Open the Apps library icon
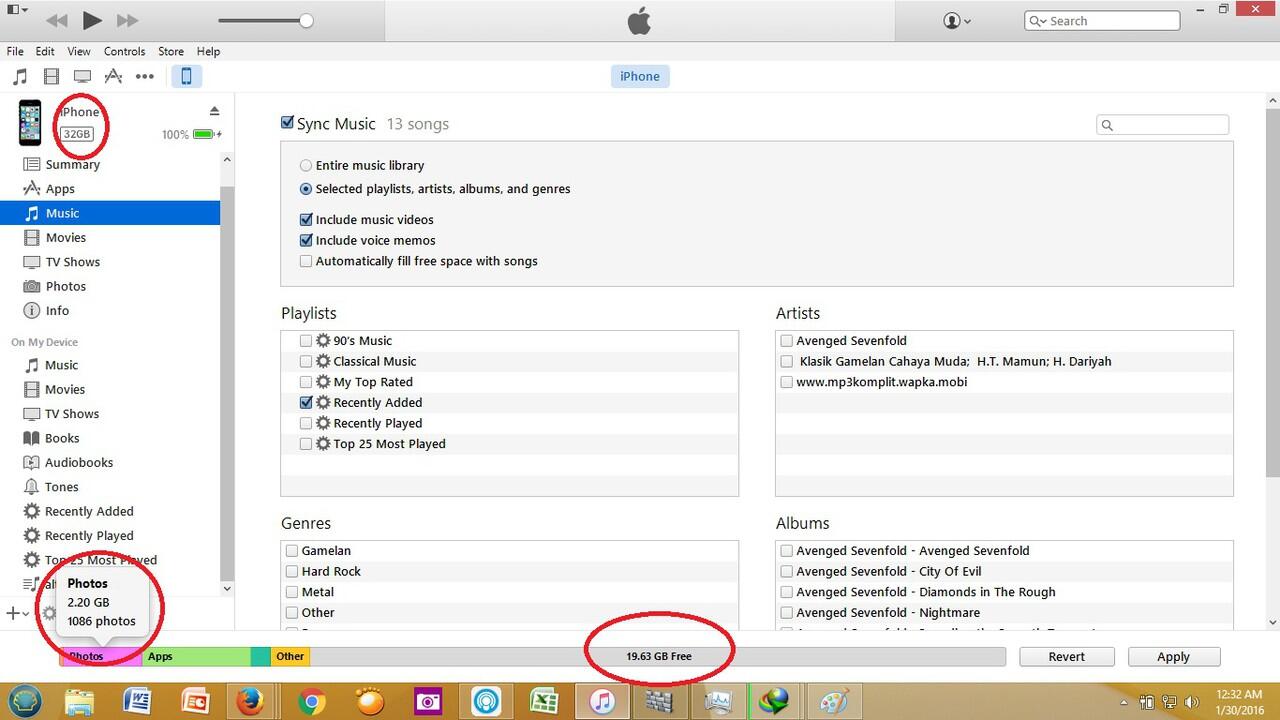Screen dimensions: 1280x720 [114, 76]
